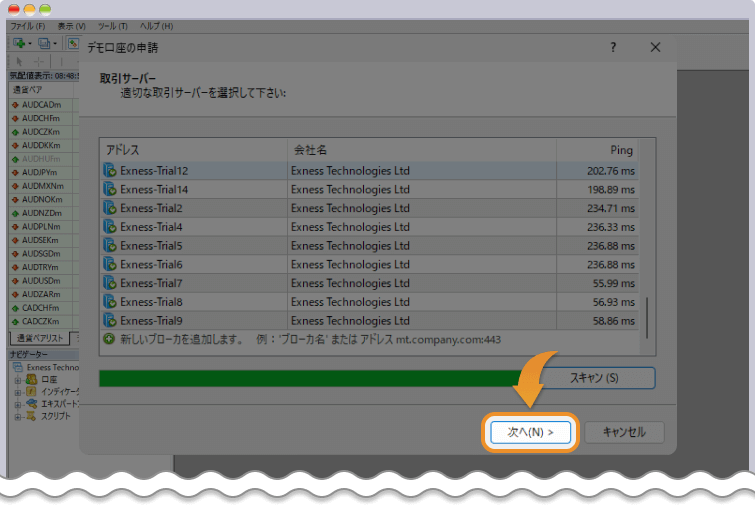The height and width of the screenshot is (508, 755).
Task: Open the Tools (ツール) menu
Action: (113, 25)
